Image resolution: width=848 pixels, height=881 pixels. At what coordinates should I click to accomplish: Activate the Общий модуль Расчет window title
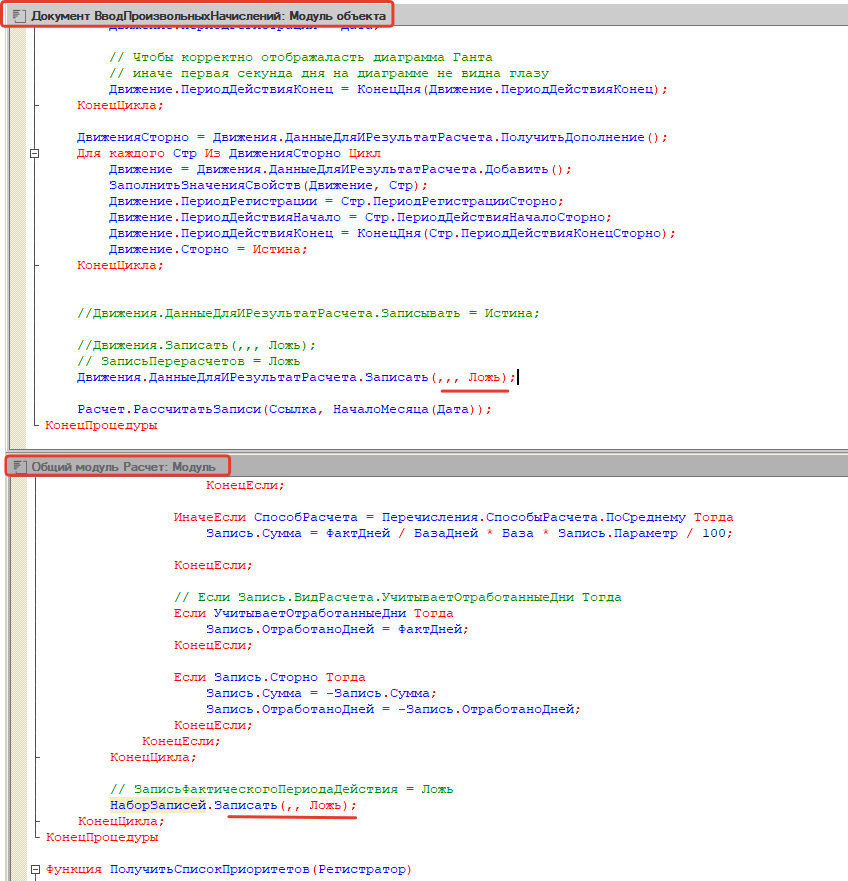coord(123,466)
